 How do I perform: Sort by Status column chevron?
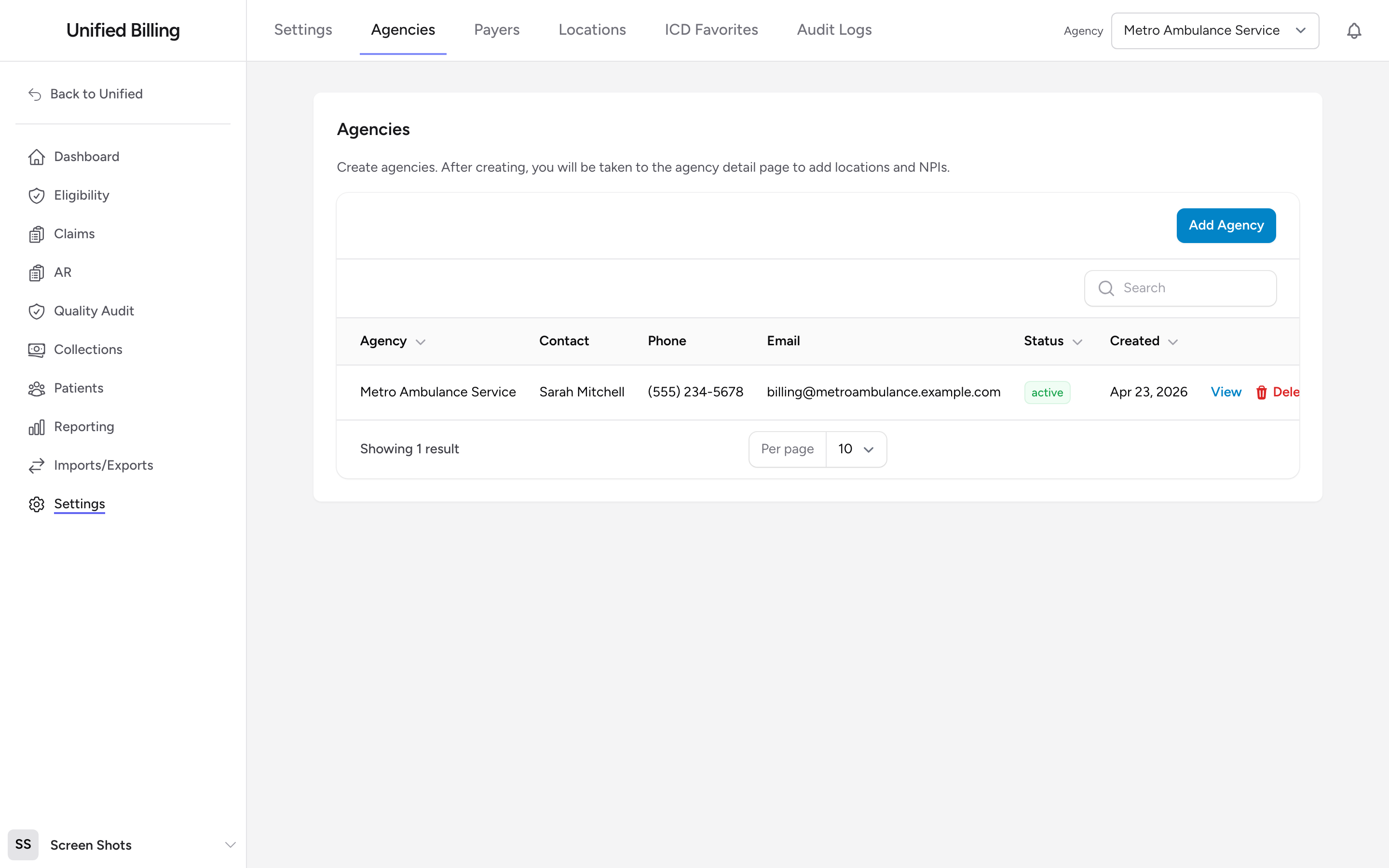(x=1077, y=341)
